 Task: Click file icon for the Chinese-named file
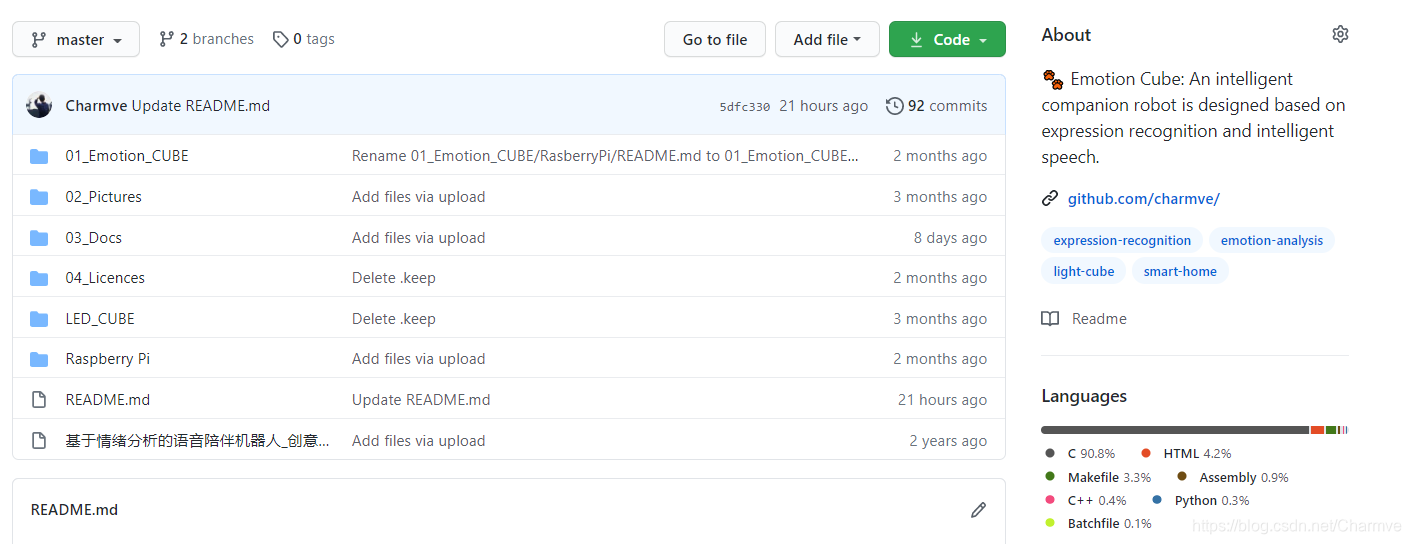coord(39,441)
